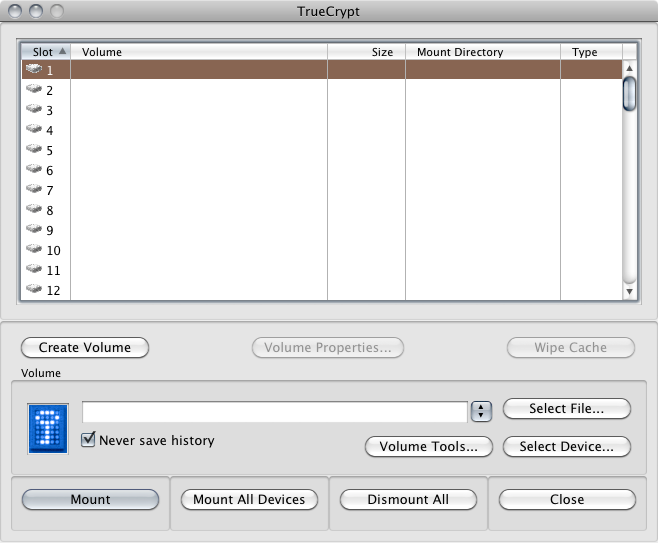Click the Wipe Cache button

pos(571,347)
